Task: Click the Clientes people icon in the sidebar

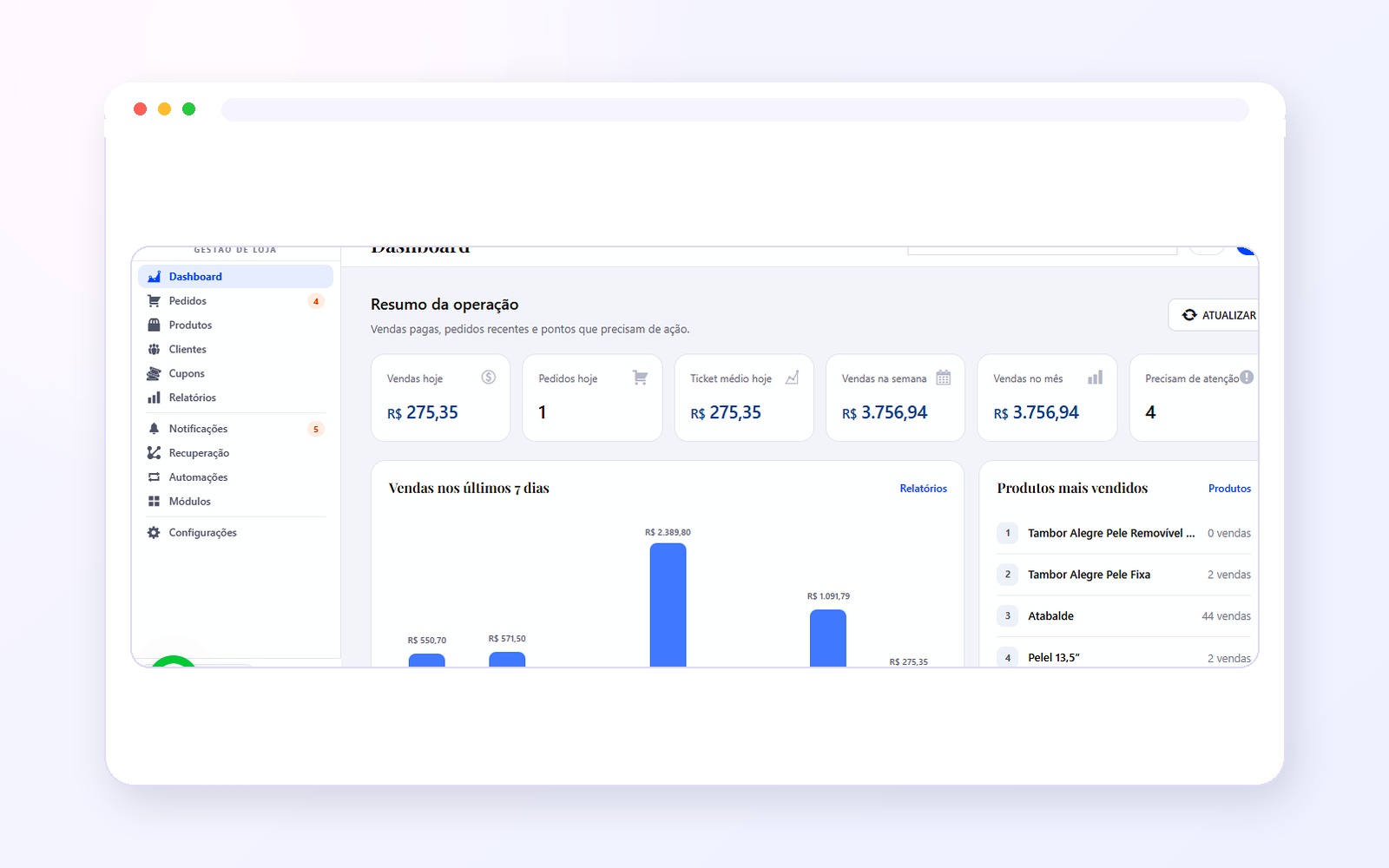Action: click(x=154, y=349)
